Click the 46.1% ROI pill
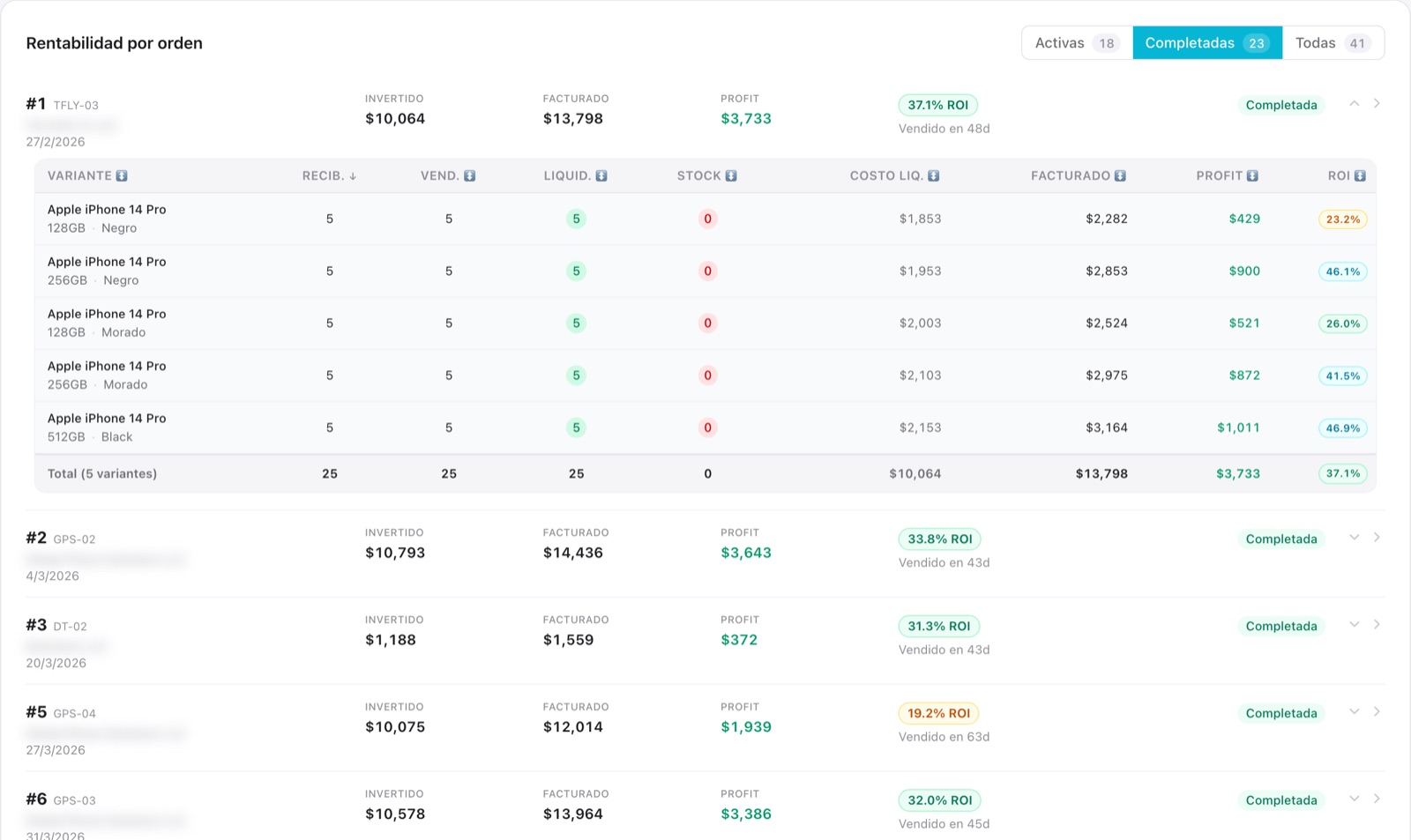The height and width of the screenshot is (840, 1411). [1343, 271]
